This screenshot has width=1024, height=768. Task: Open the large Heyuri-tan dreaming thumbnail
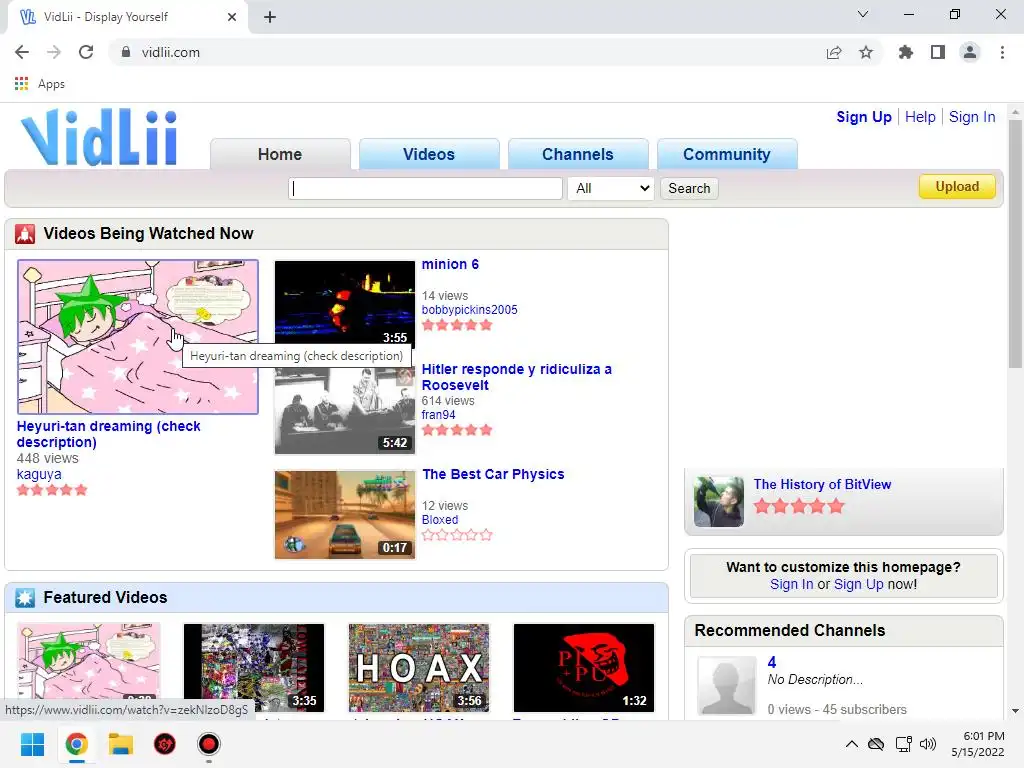(138, 337)
